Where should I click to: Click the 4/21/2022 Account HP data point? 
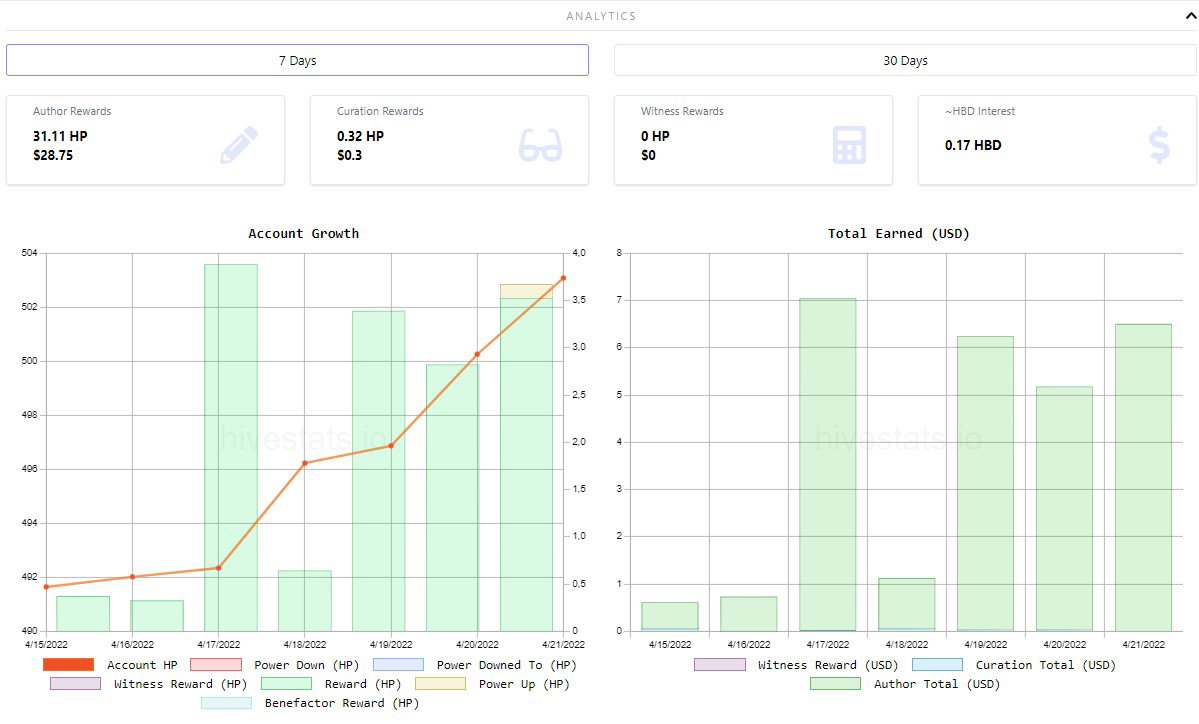coord(564,278)
